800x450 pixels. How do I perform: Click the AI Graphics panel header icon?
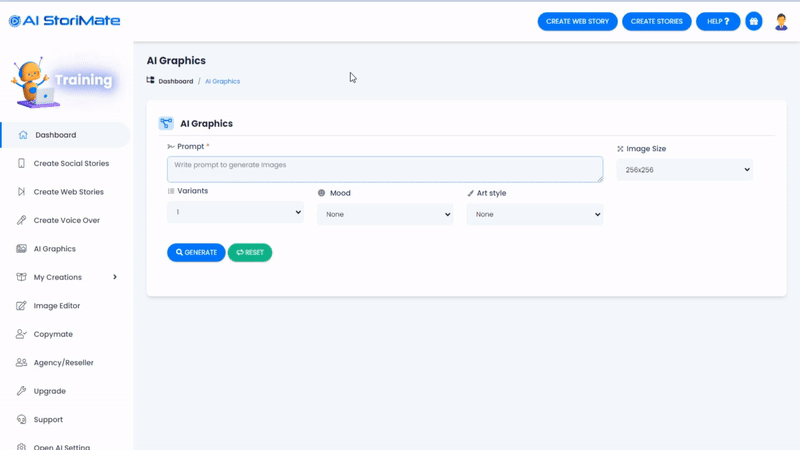(166, 123)
